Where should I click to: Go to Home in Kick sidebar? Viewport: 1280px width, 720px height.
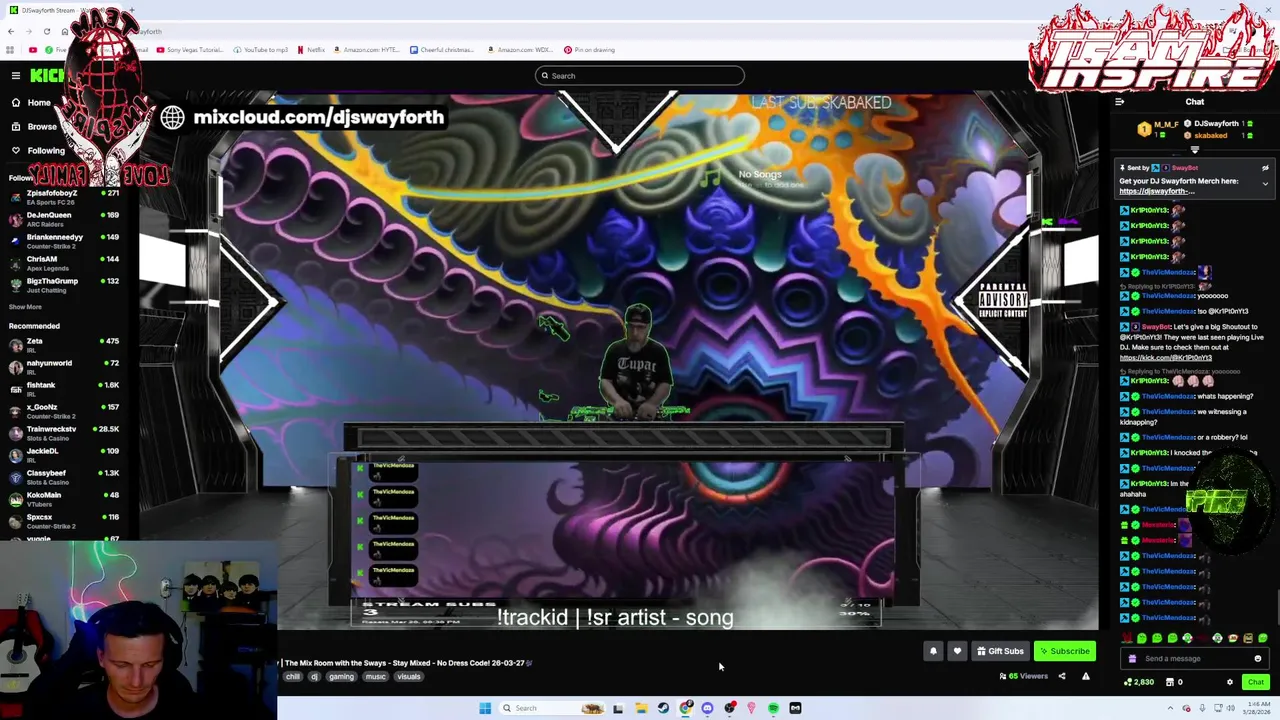30,102
